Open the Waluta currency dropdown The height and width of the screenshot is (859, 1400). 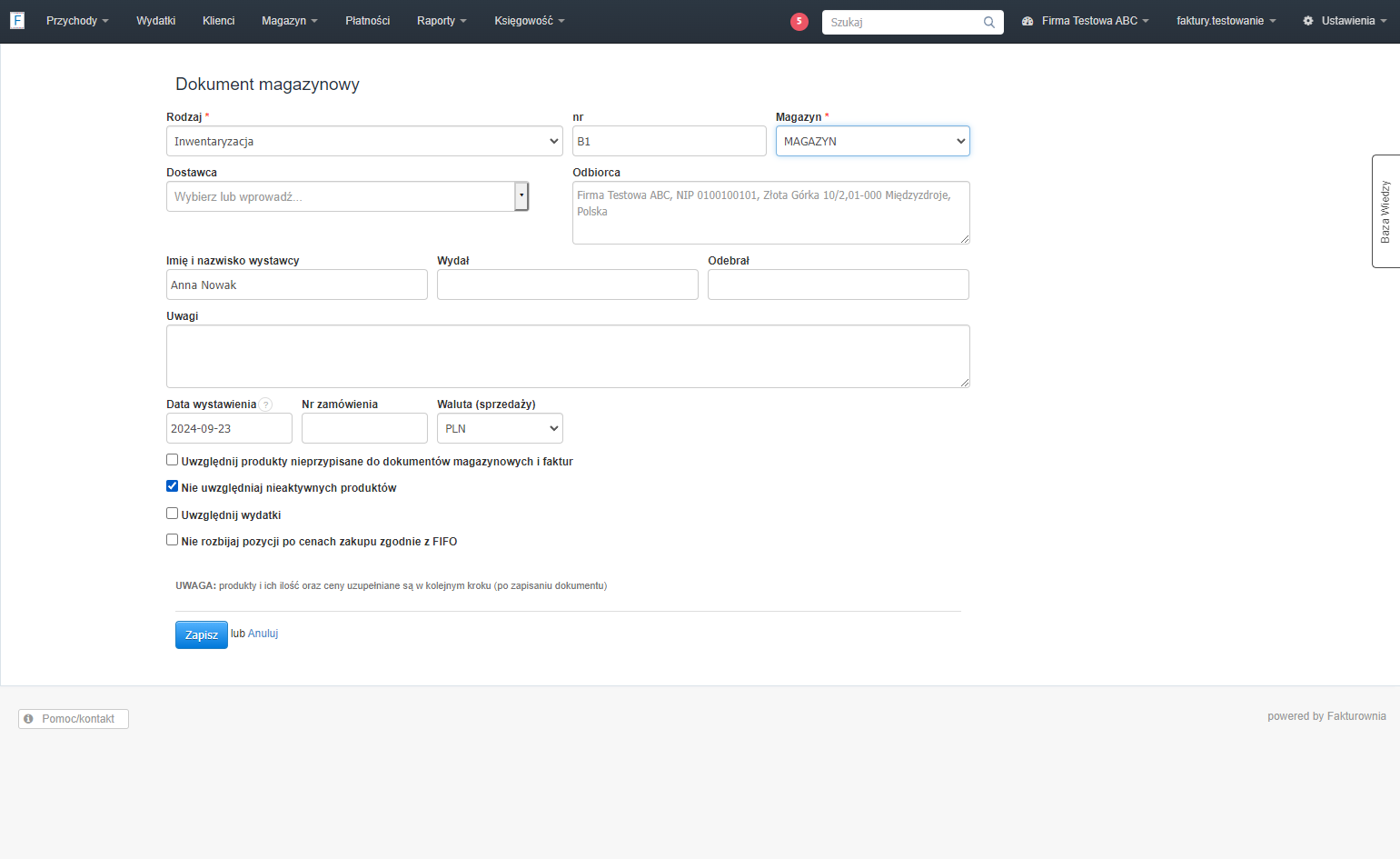(500, 428)
